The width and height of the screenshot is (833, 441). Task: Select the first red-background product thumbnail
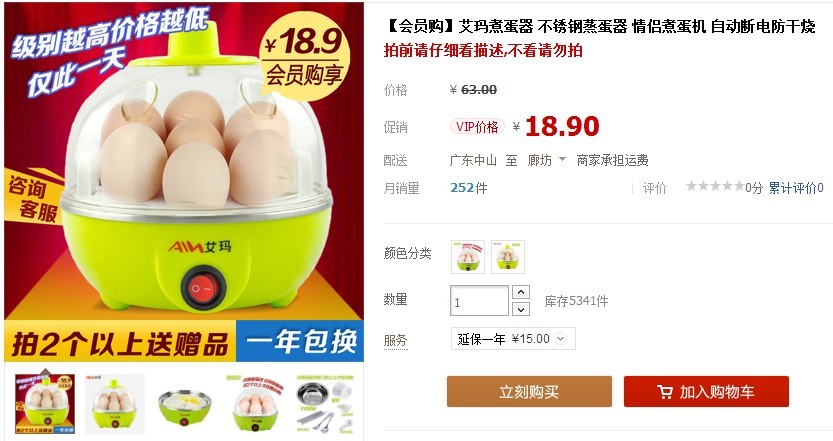click(45, 404)
